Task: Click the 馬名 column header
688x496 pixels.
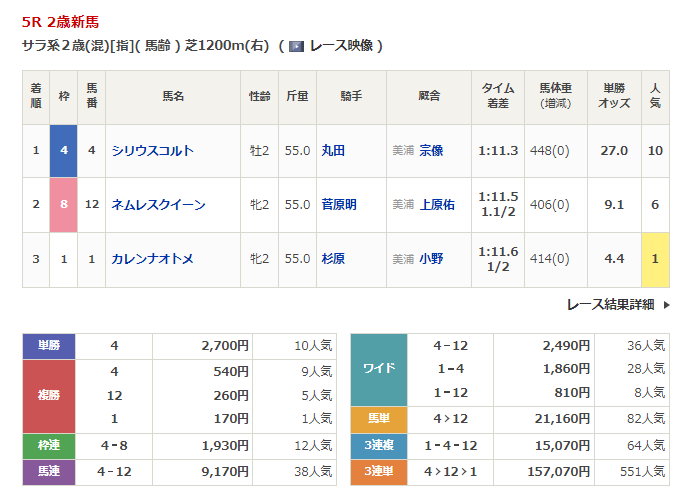Action: pos(173,97)
